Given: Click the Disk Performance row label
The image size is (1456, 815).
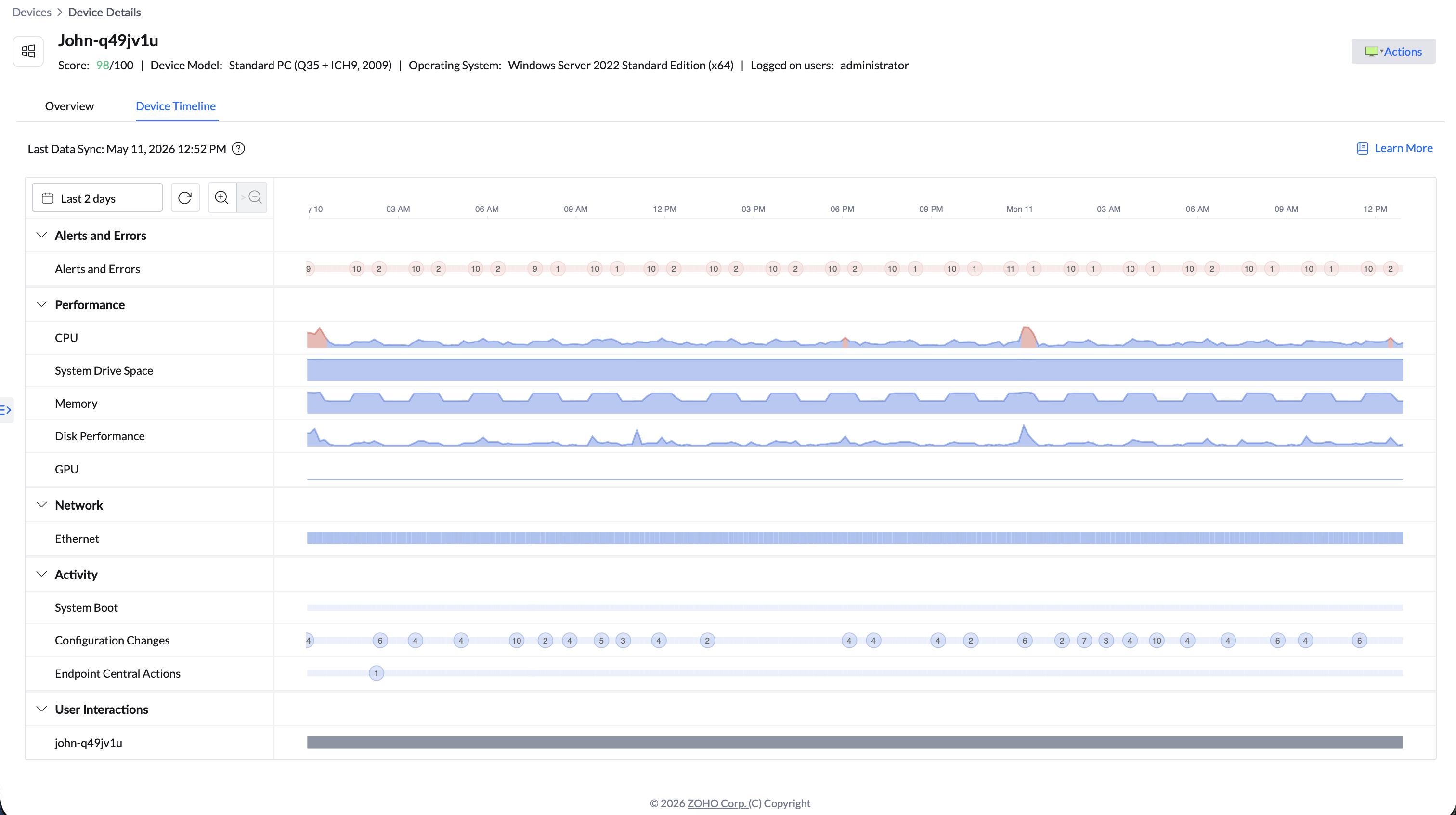Looking at the screenshot, I should tap(100, 436).
